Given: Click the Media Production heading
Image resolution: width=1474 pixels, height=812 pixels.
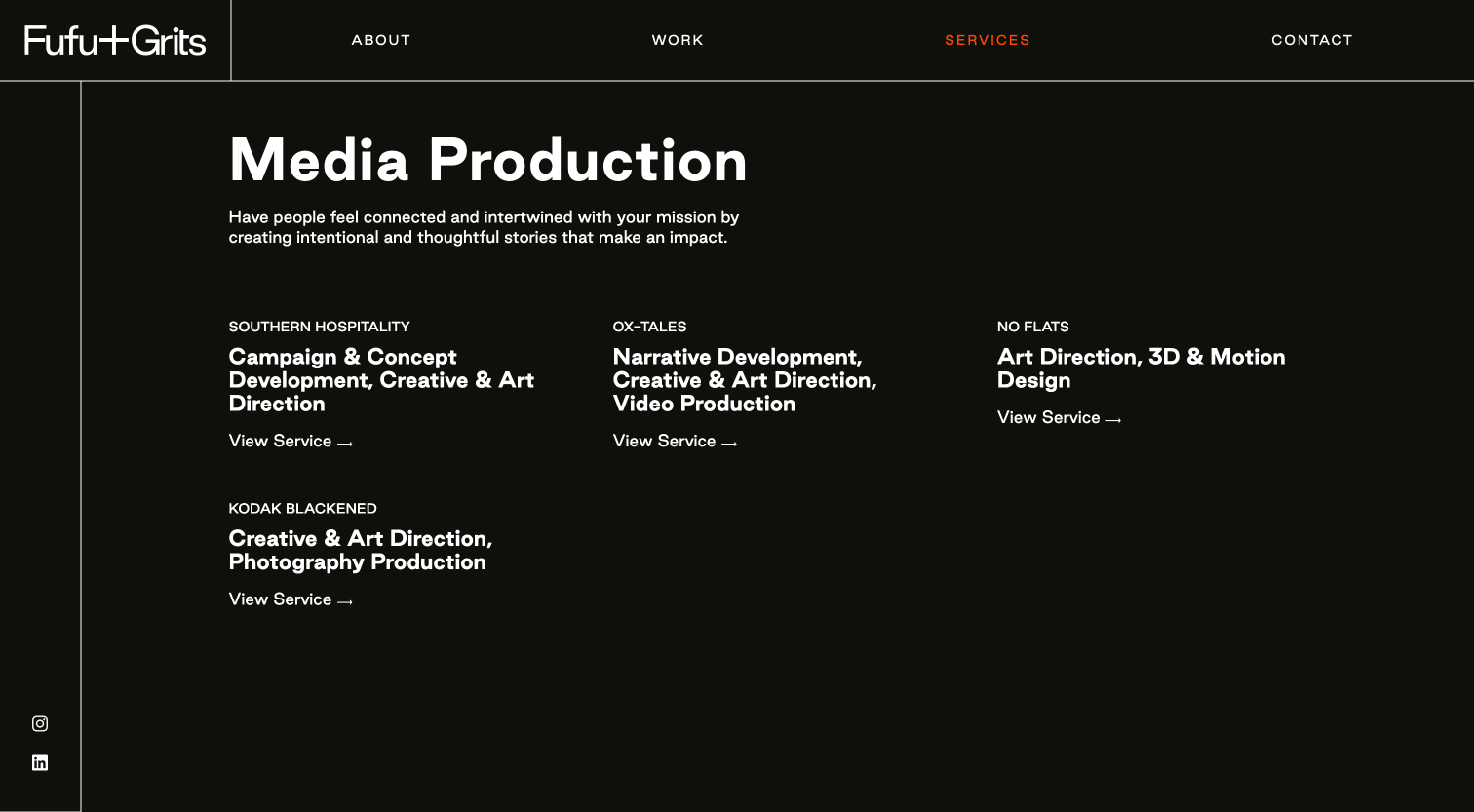Looking at the screenshot, I should [487, 160].
